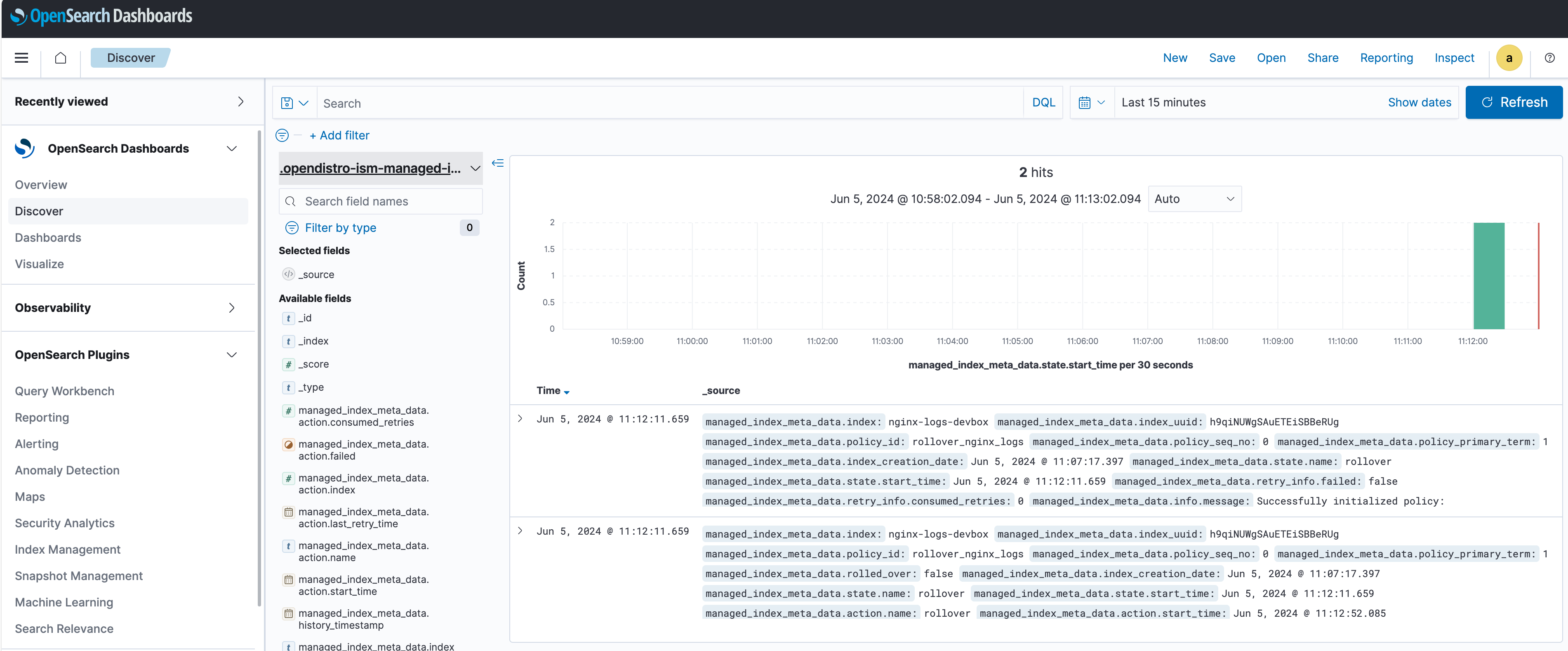
Task: Click Inspect in the top bar
Action: (x=1454, y=58)
